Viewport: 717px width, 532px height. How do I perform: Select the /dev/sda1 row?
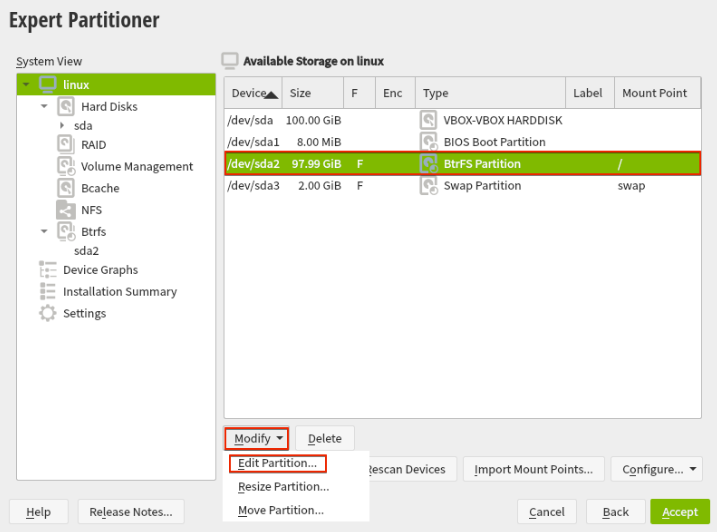[462, 142]
